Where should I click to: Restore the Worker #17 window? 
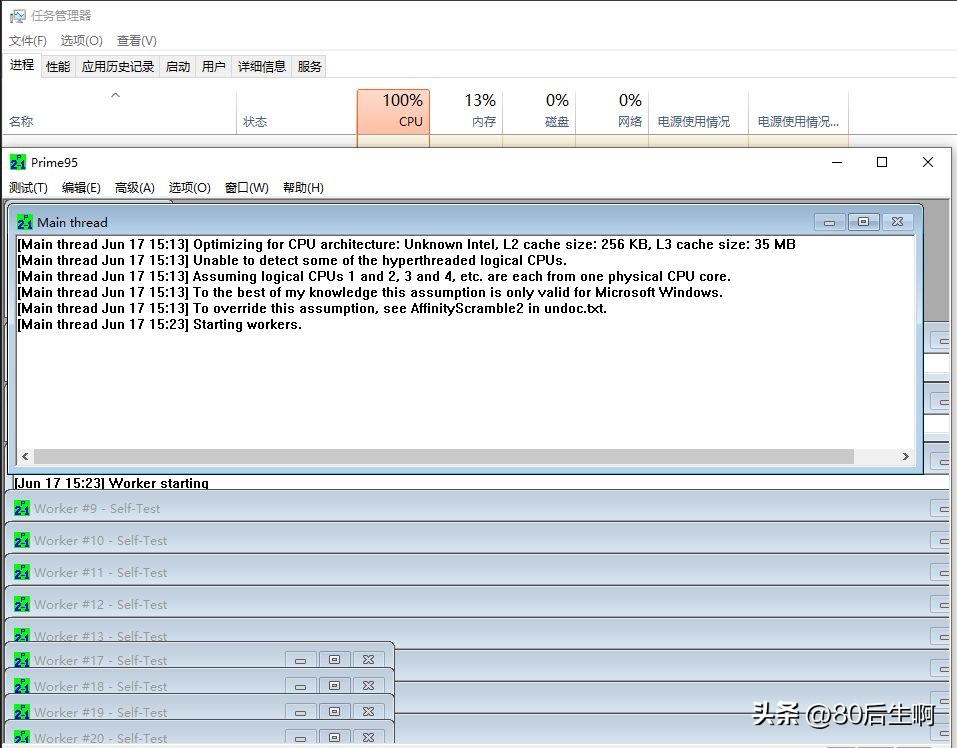pos(334,660)
